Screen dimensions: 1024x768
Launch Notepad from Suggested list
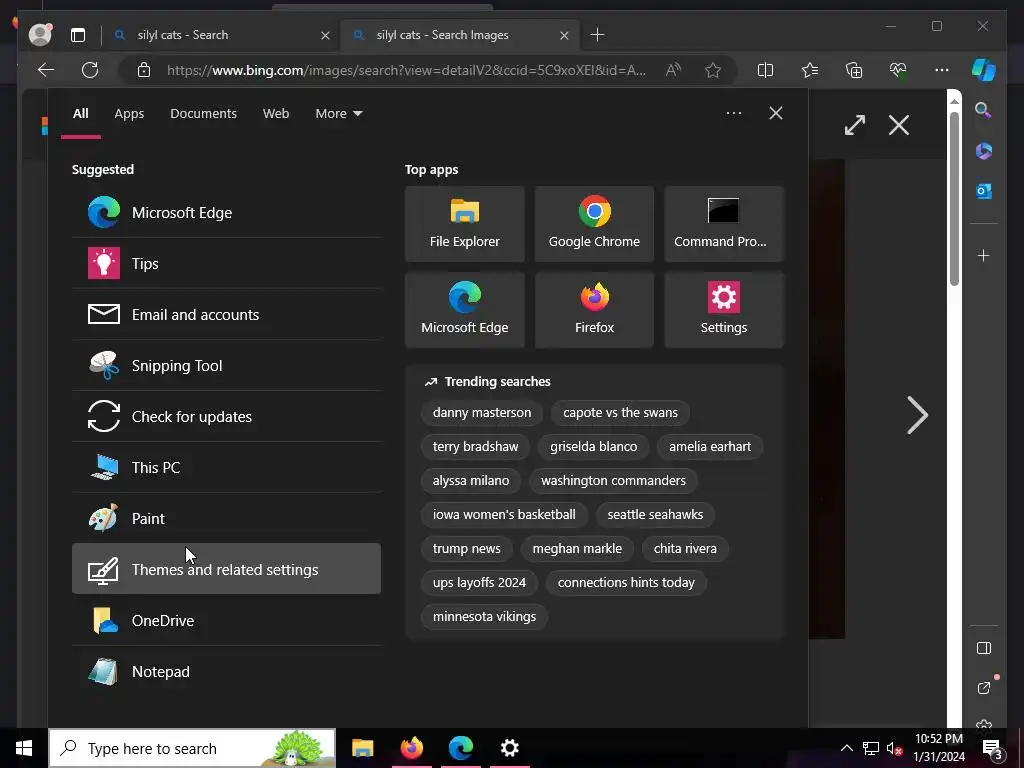[226, 671]
